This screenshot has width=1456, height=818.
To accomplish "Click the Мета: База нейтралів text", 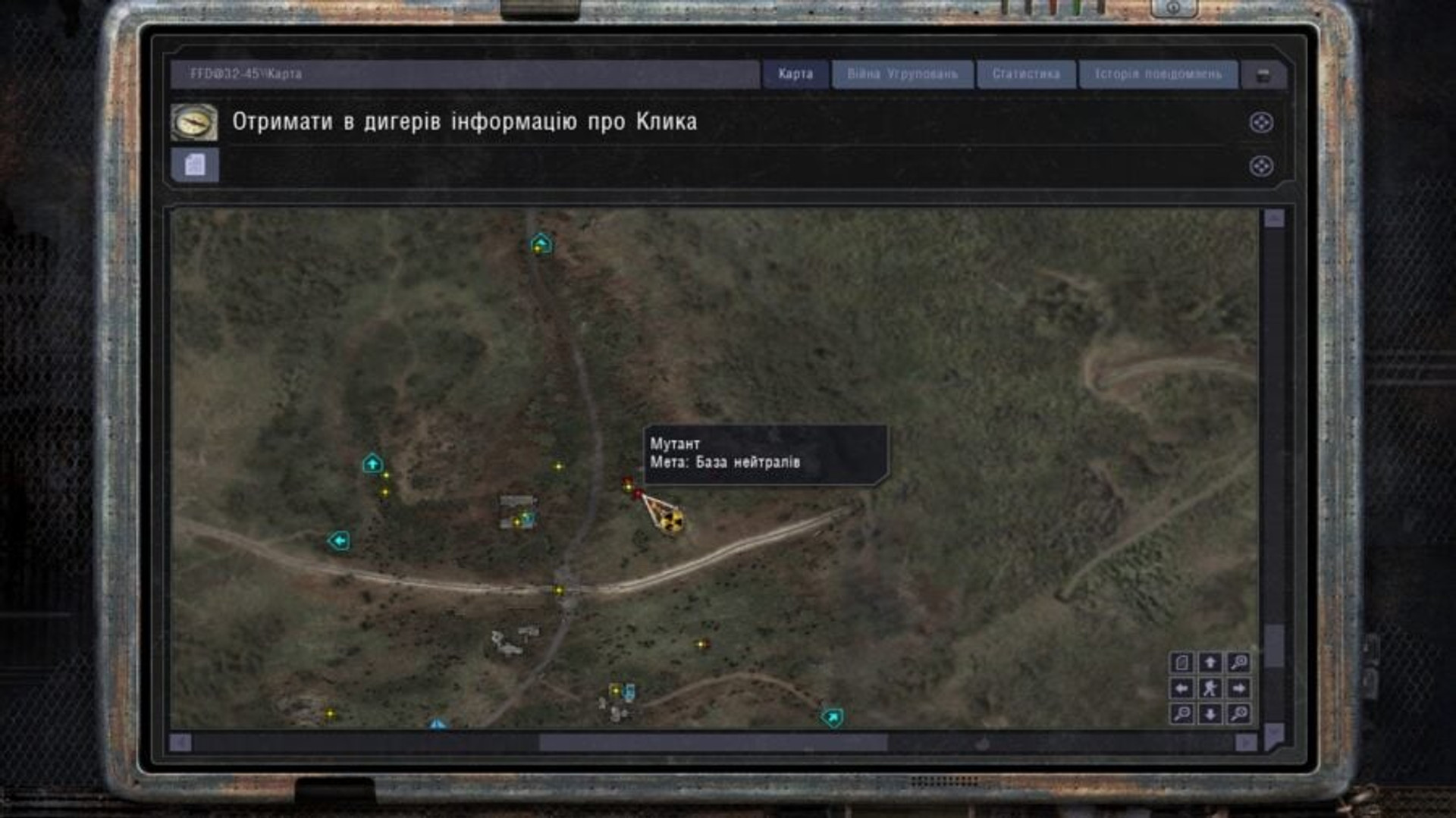I will (725, 462).
